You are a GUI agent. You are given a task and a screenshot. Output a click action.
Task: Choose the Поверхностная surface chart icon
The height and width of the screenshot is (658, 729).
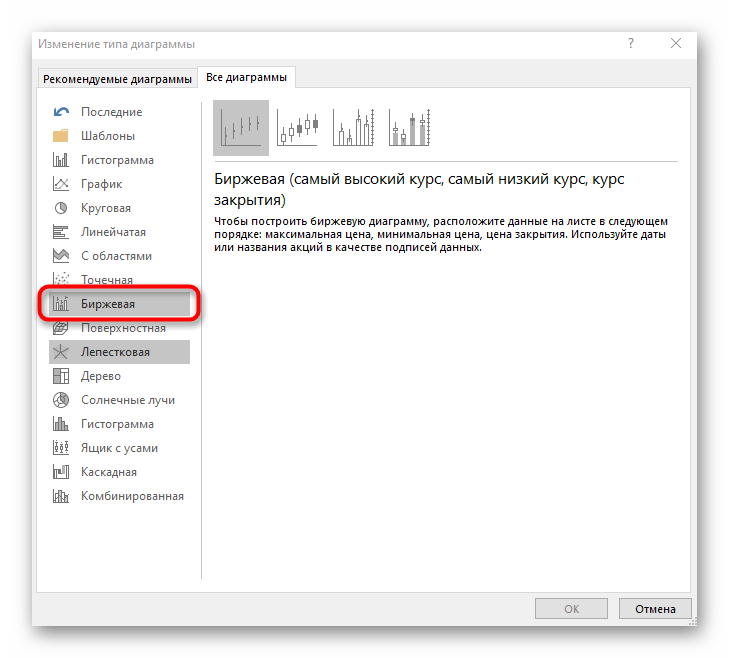click(61, 328)
